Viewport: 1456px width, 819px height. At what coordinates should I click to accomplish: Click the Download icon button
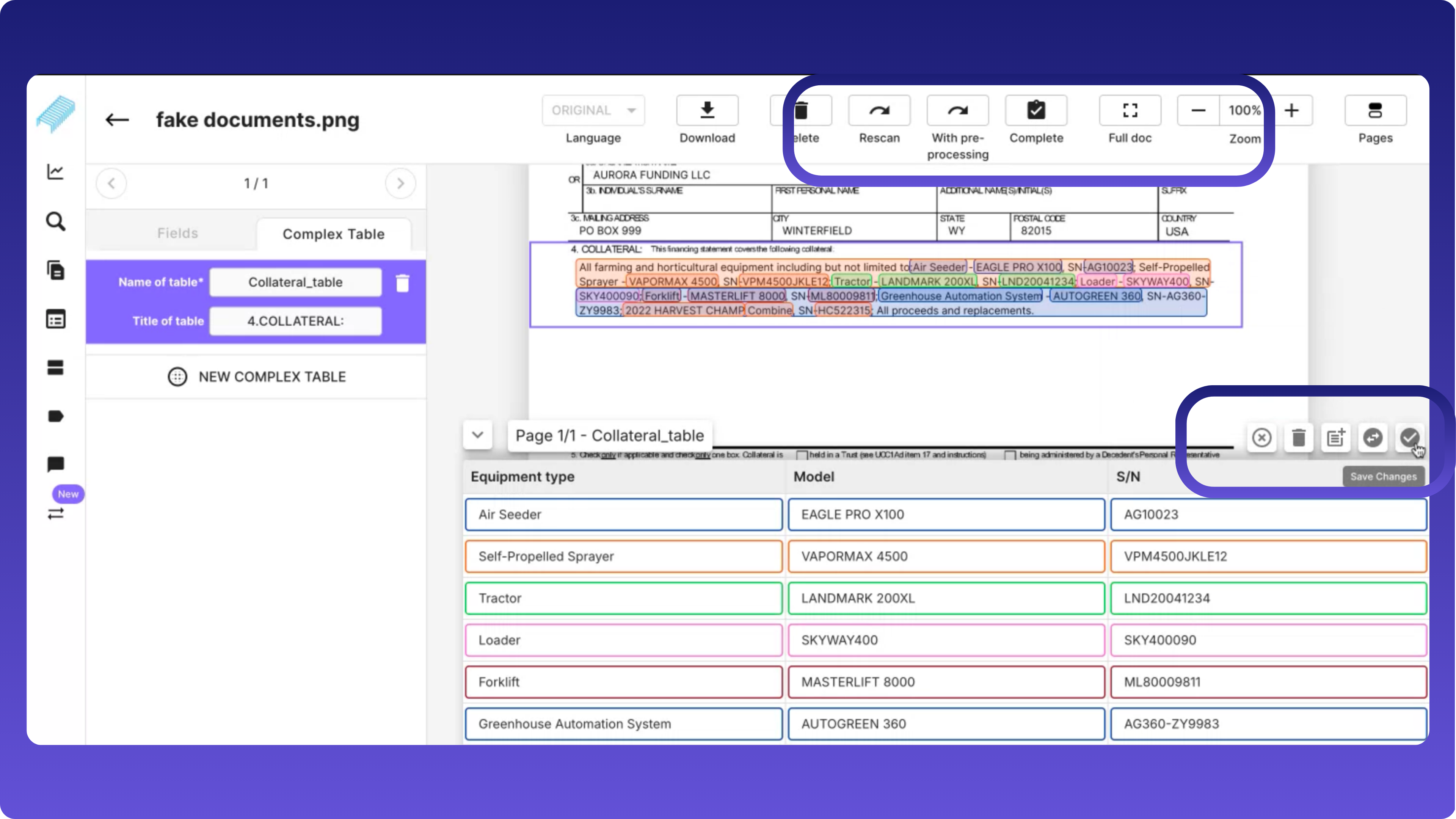pos(707,110)
